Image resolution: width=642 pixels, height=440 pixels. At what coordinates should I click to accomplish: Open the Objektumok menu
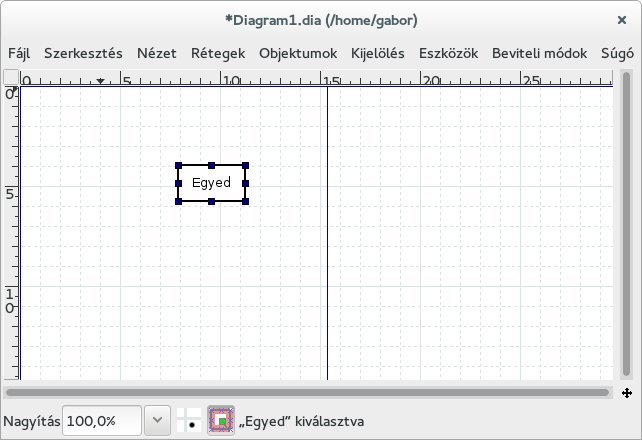(298, 53)
